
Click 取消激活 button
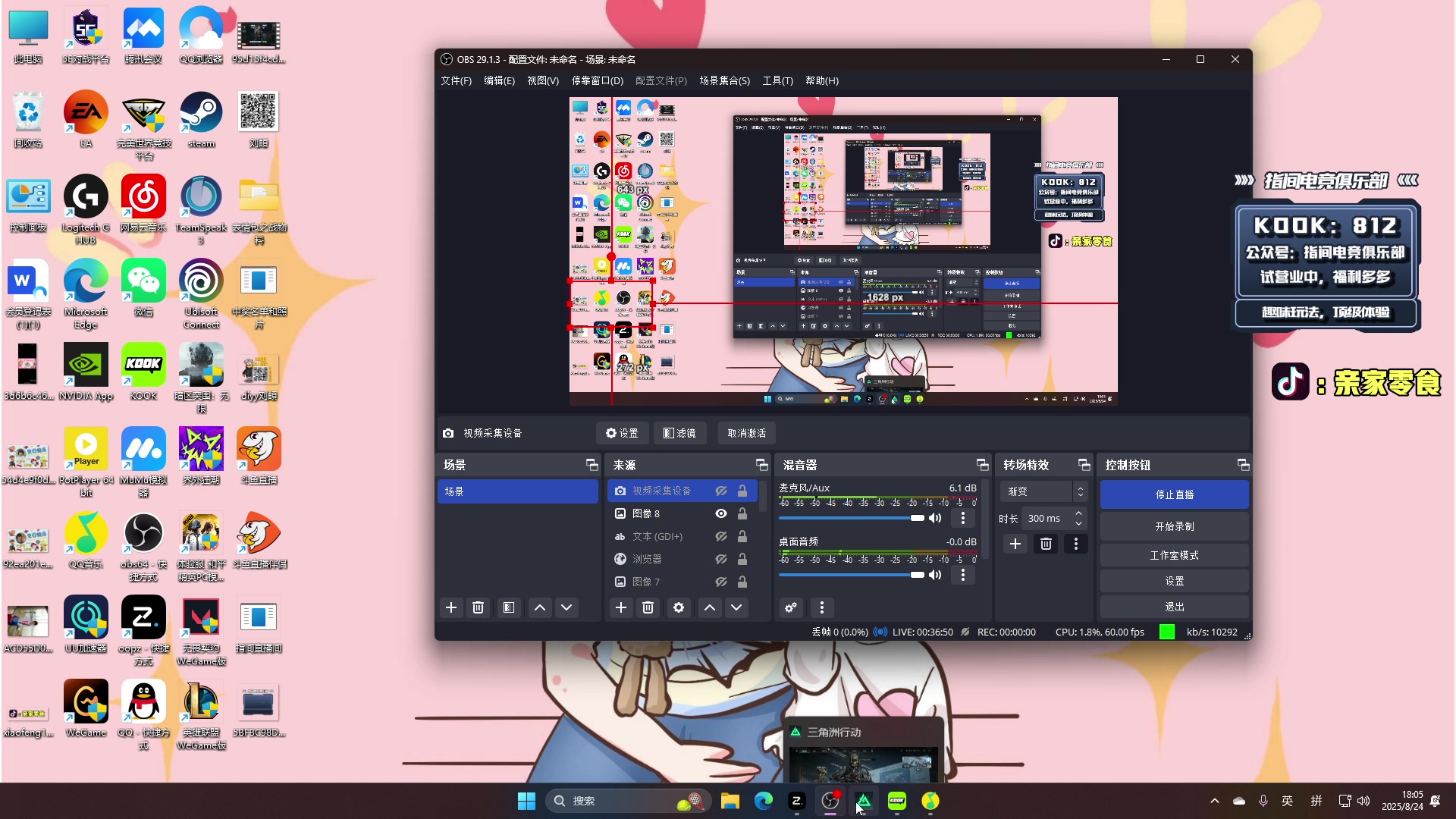coord(746,433)
